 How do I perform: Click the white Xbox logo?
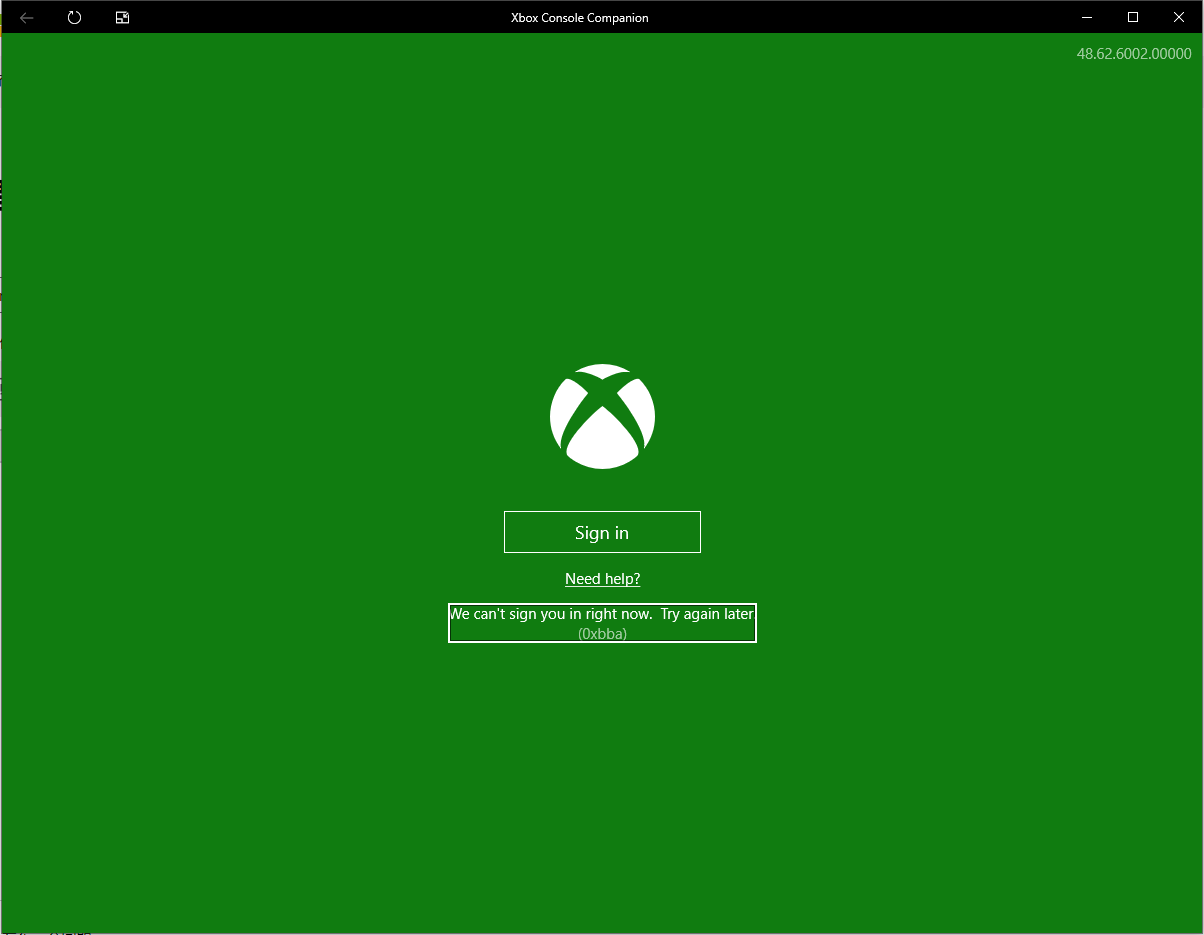[602, 416]
